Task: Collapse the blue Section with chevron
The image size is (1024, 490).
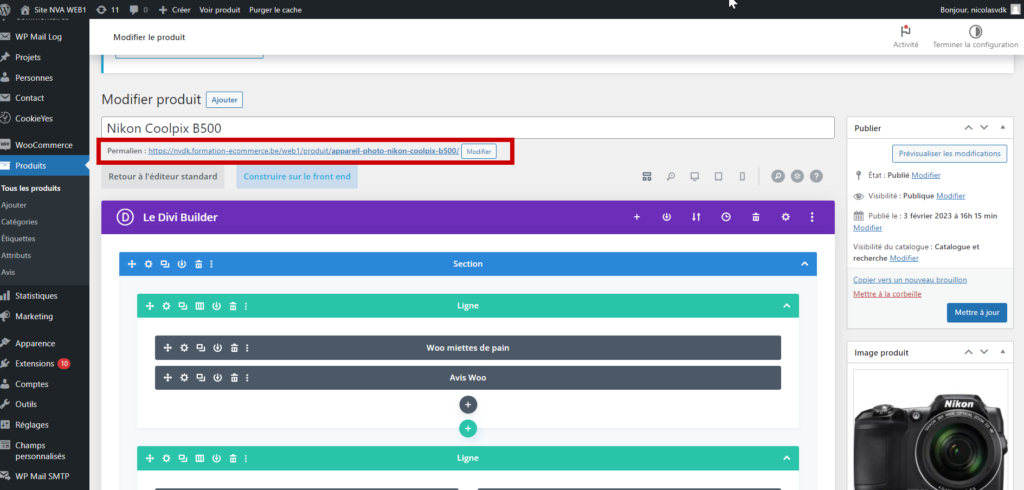Action: pyautogui.click(x=805, y=264)
